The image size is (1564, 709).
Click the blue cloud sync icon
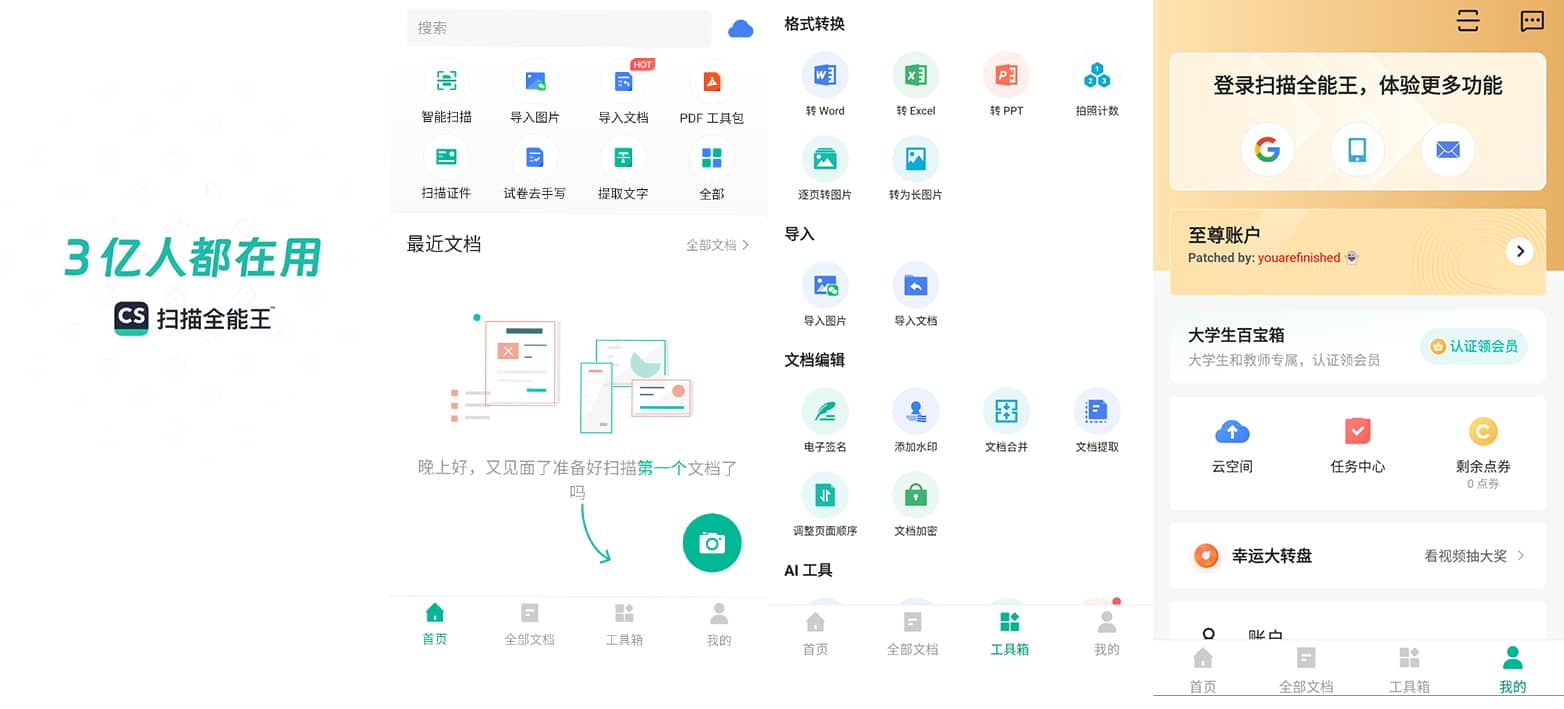740,29
